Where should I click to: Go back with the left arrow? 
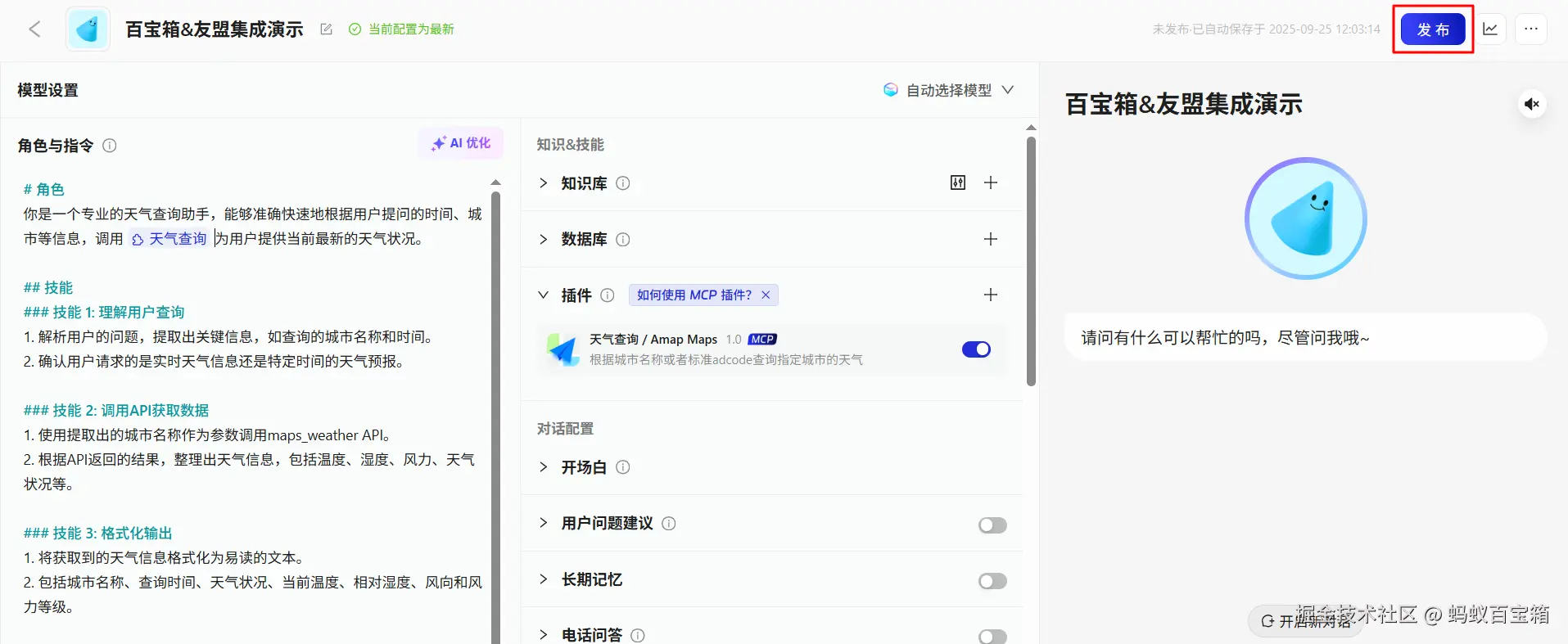tap(34, 29)
